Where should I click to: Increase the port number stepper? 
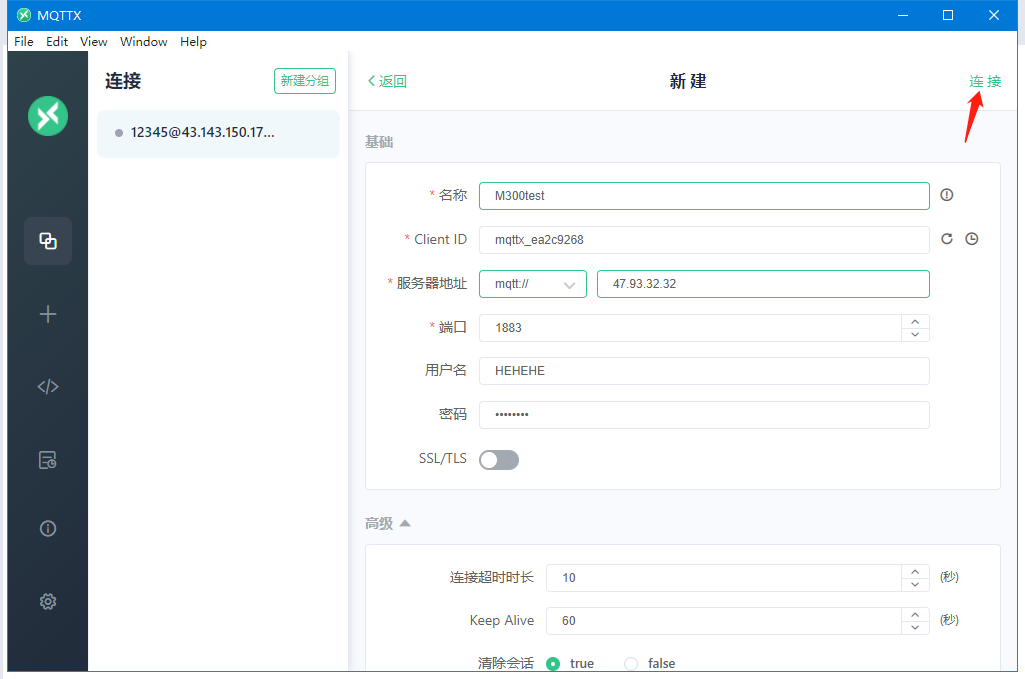coord(915,321)
